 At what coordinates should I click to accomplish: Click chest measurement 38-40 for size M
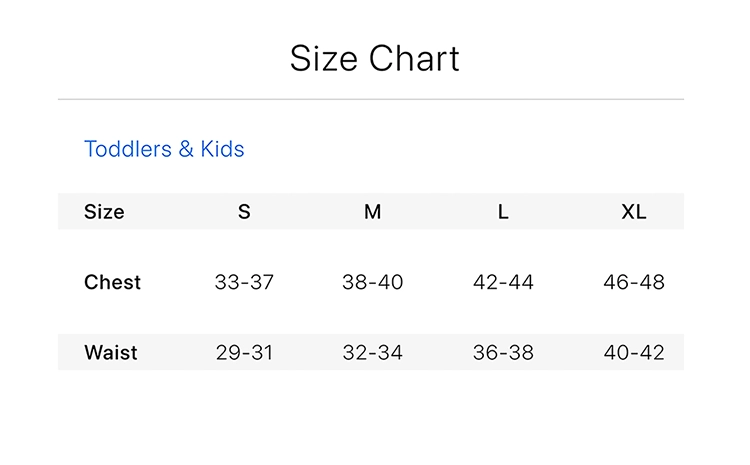click(372, 282)
